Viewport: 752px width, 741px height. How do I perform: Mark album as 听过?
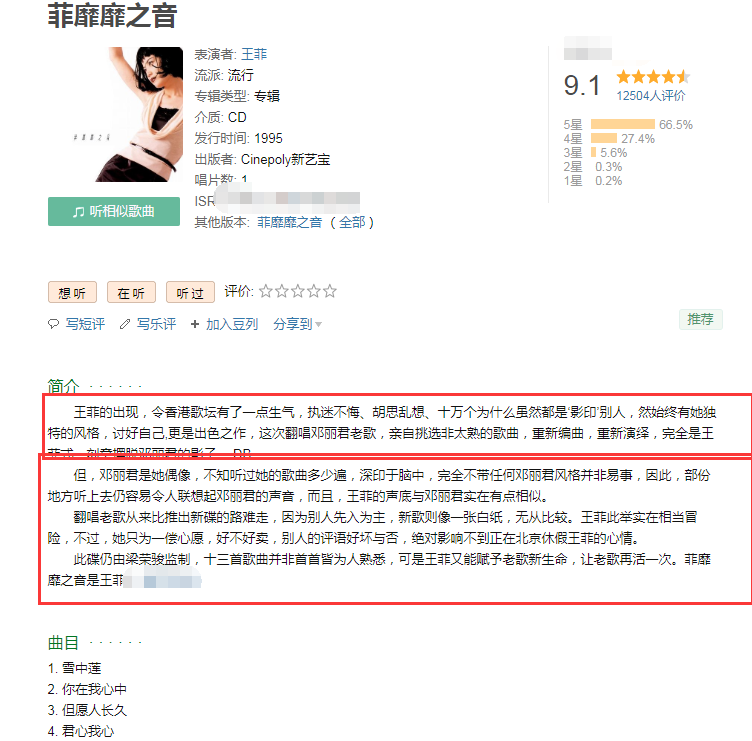(190, 293)
